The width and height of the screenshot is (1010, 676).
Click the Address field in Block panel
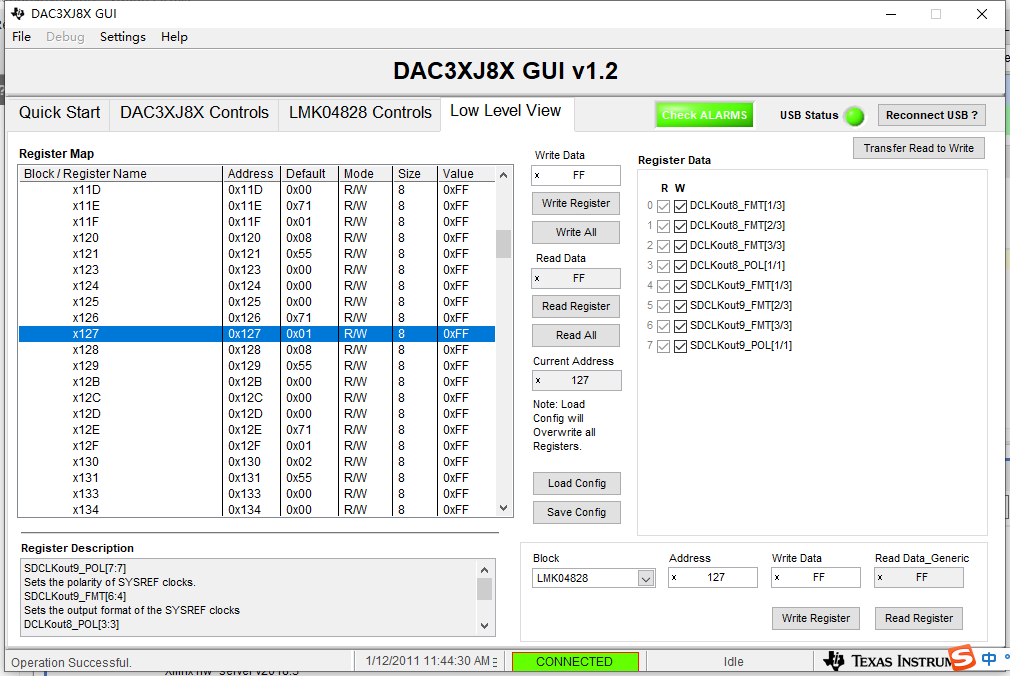[x=712, y=577]
